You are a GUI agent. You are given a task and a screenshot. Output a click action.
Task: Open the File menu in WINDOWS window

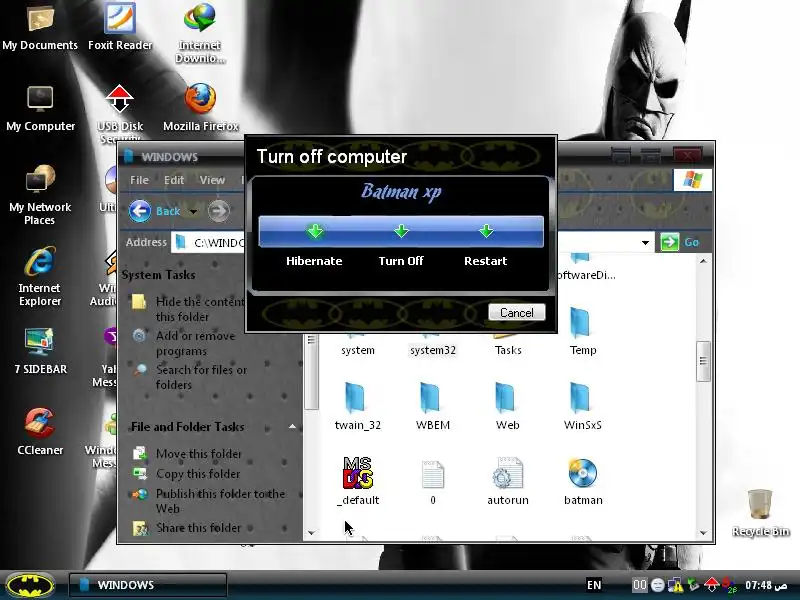(139, 180)
